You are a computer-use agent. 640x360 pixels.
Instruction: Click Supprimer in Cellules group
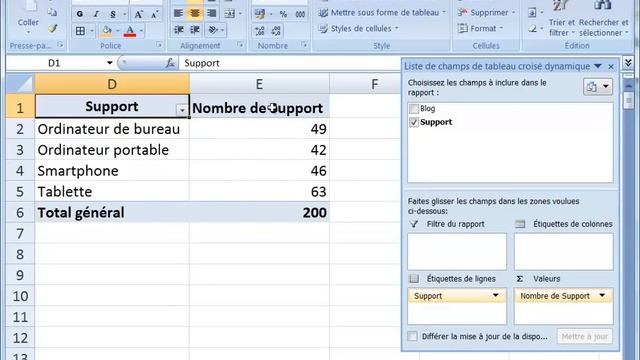point(487,13)
